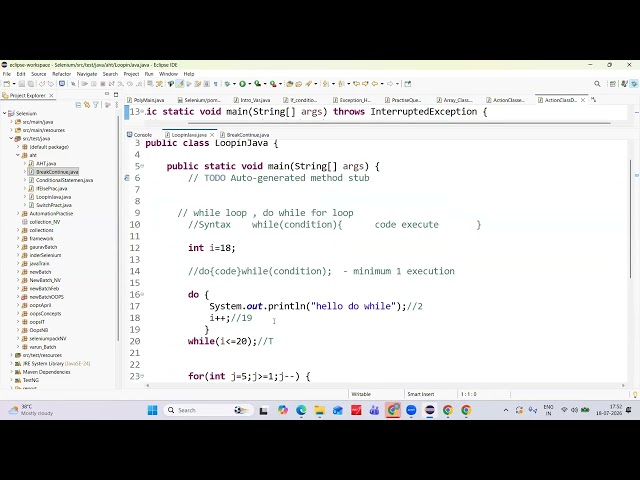This screenshot has height=480, width=640.
Task: Click the Last Edit Location icon
Action: pyautogui.click(x=356, y=84)
